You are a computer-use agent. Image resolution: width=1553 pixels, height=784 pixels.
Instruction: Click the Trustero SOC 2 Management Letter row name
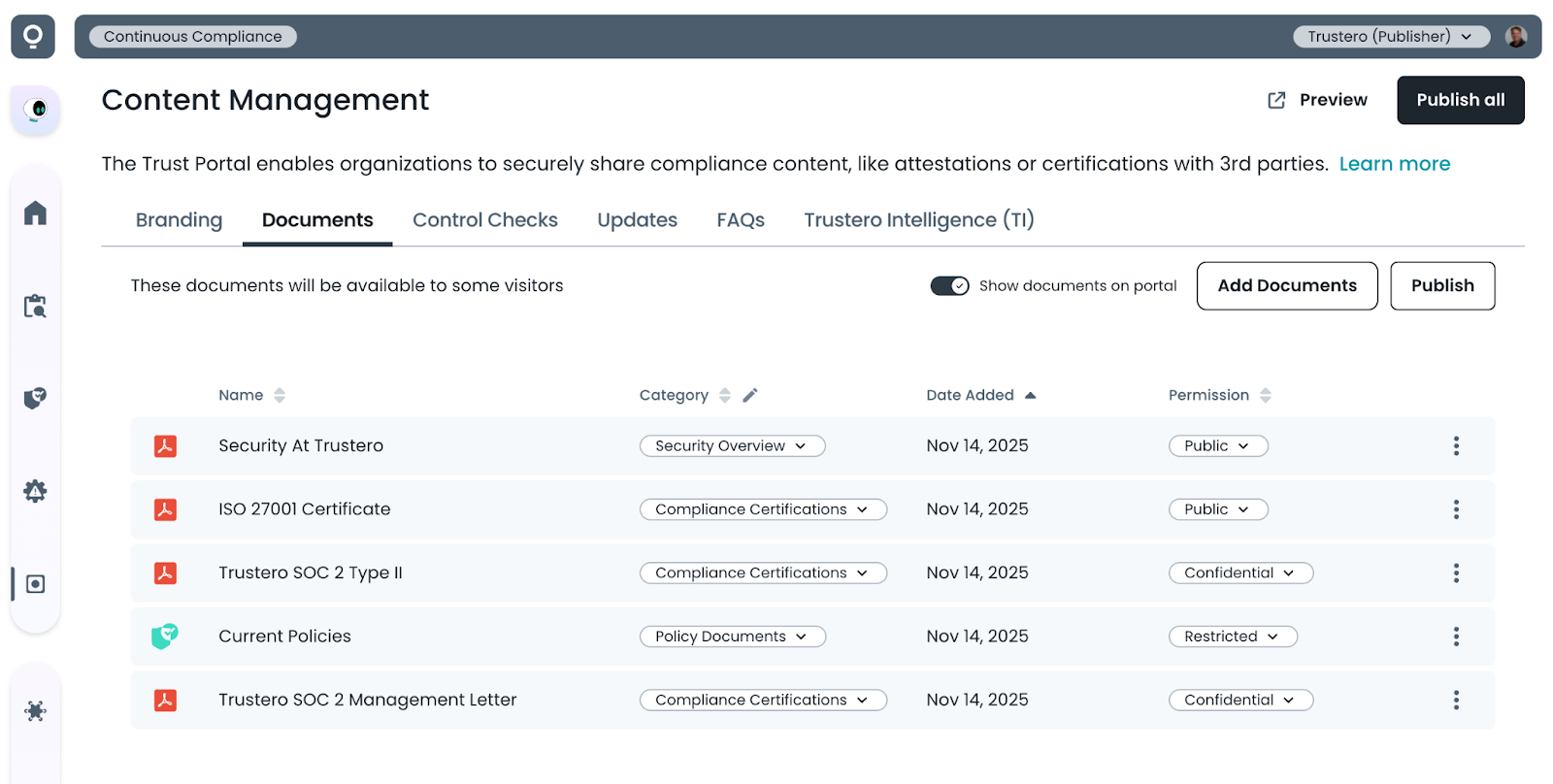tap(367, 700)
